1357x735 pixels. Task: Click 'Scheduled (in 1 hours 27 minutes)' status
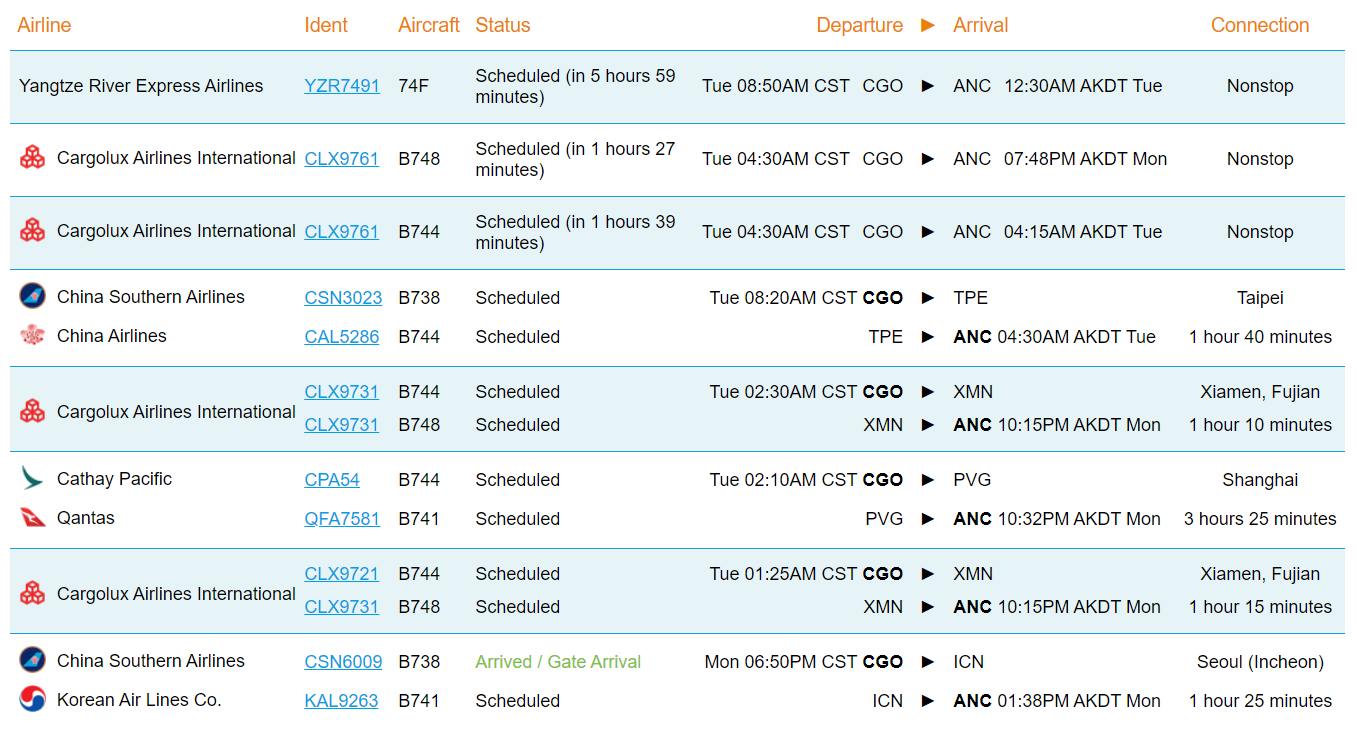click(575, 159)
